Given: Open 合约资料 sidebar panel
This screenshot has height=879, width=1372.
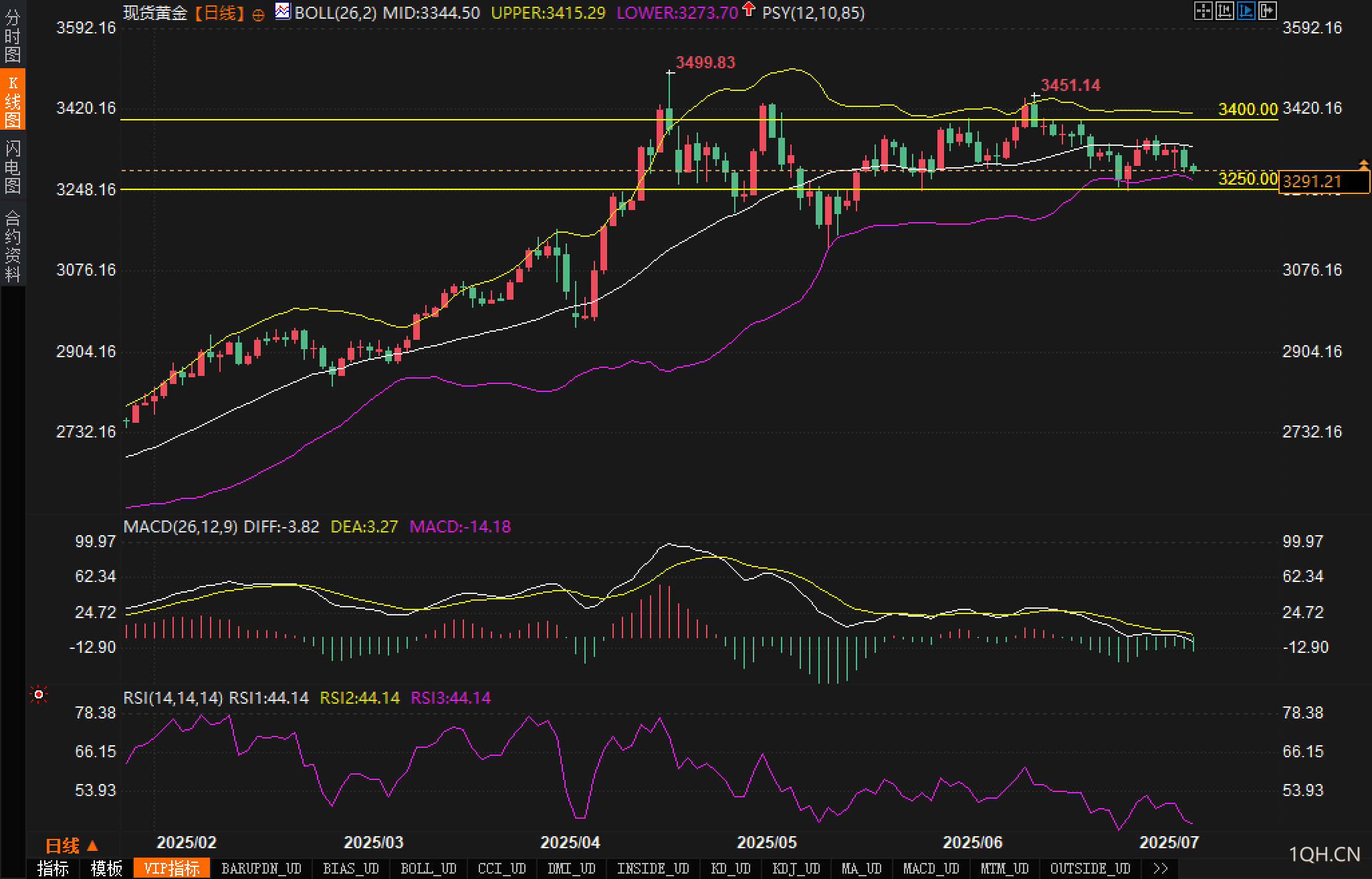Looking at the screenshot, I should [13, 246].
